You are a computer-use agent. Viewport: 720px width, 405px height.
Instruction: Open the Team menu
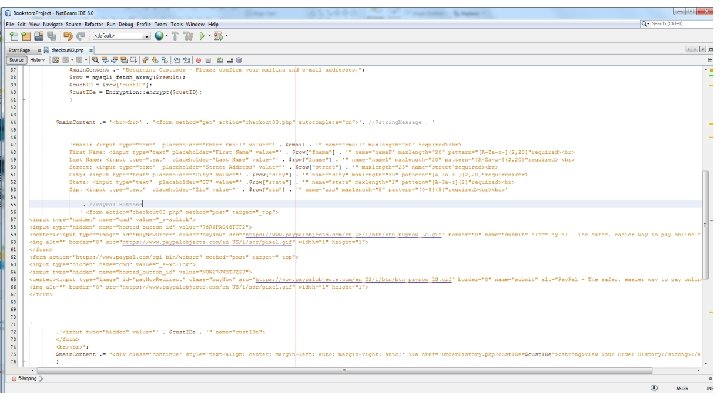coord(161,24)
